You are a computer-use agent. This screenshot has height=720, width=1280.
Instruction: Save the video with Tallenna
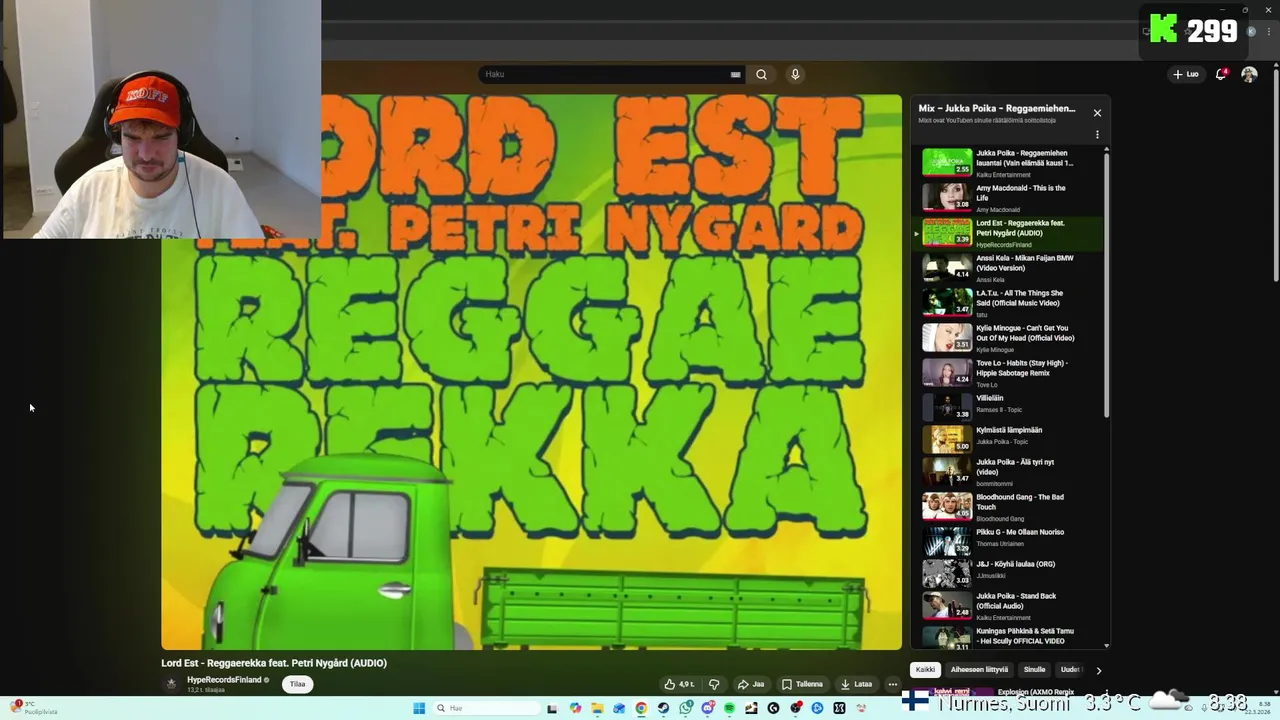802,684
